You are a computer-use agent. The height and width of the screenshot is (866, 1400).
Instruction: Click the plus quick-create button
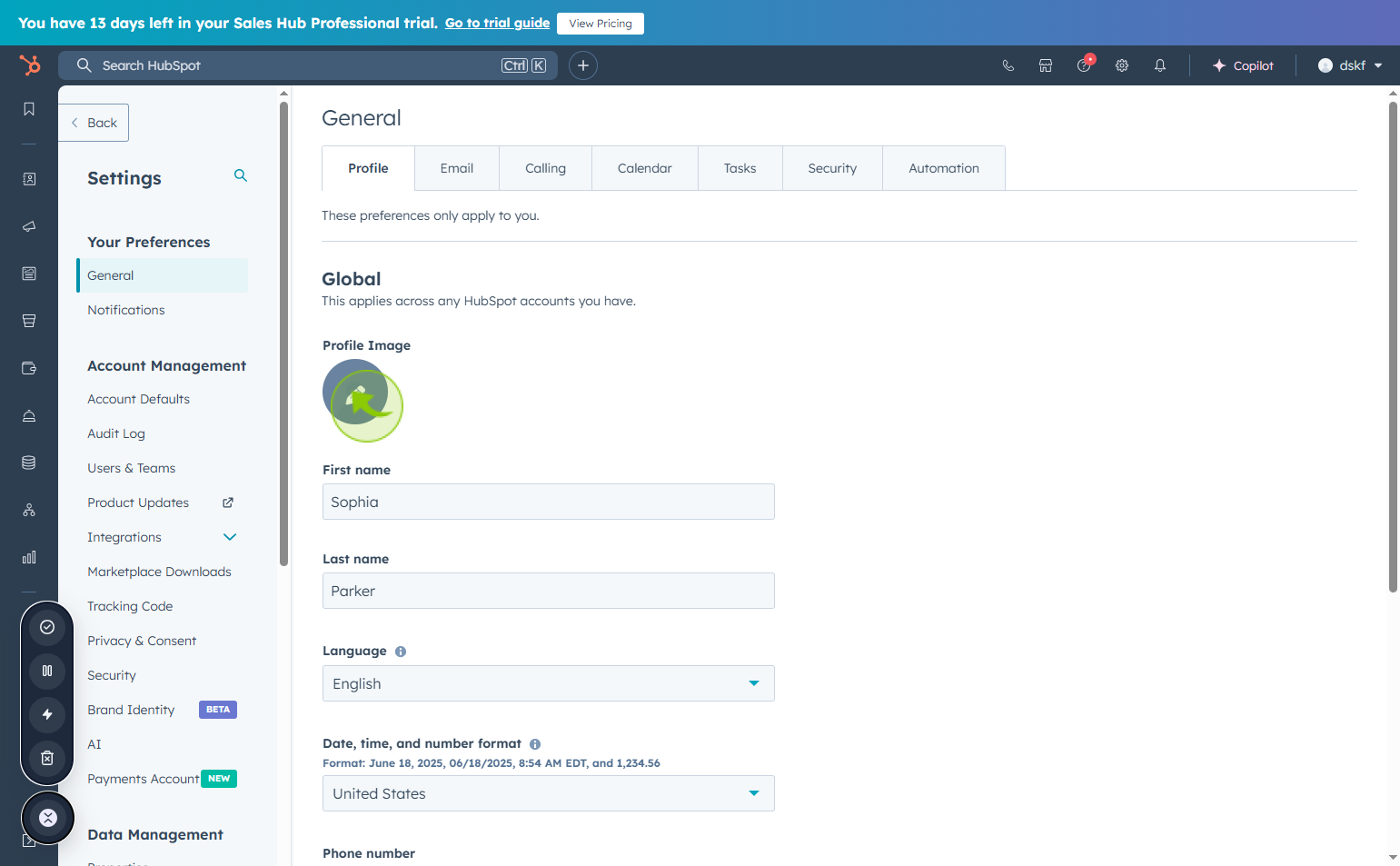point(583,65)
